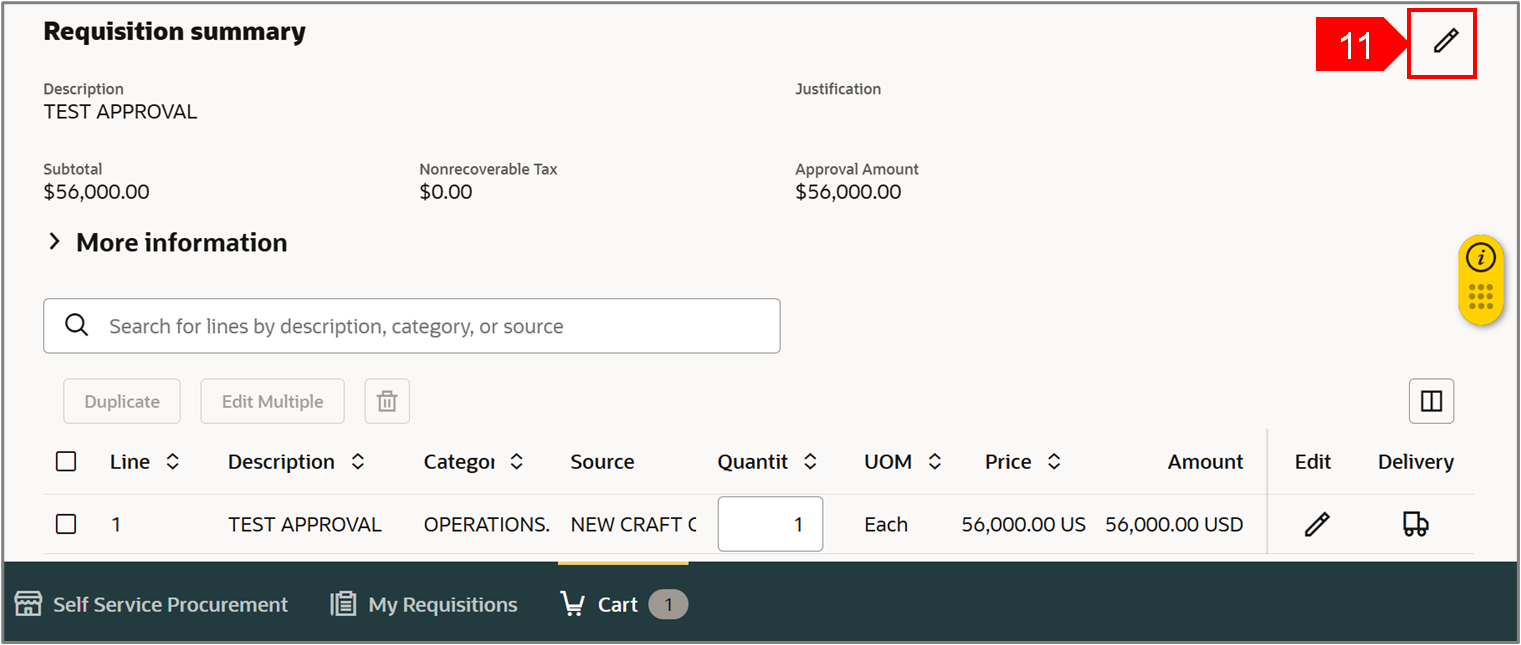Expand the More information section
Image resolution: width=1521 pixels, height=645 pixels.
point(55,242)
